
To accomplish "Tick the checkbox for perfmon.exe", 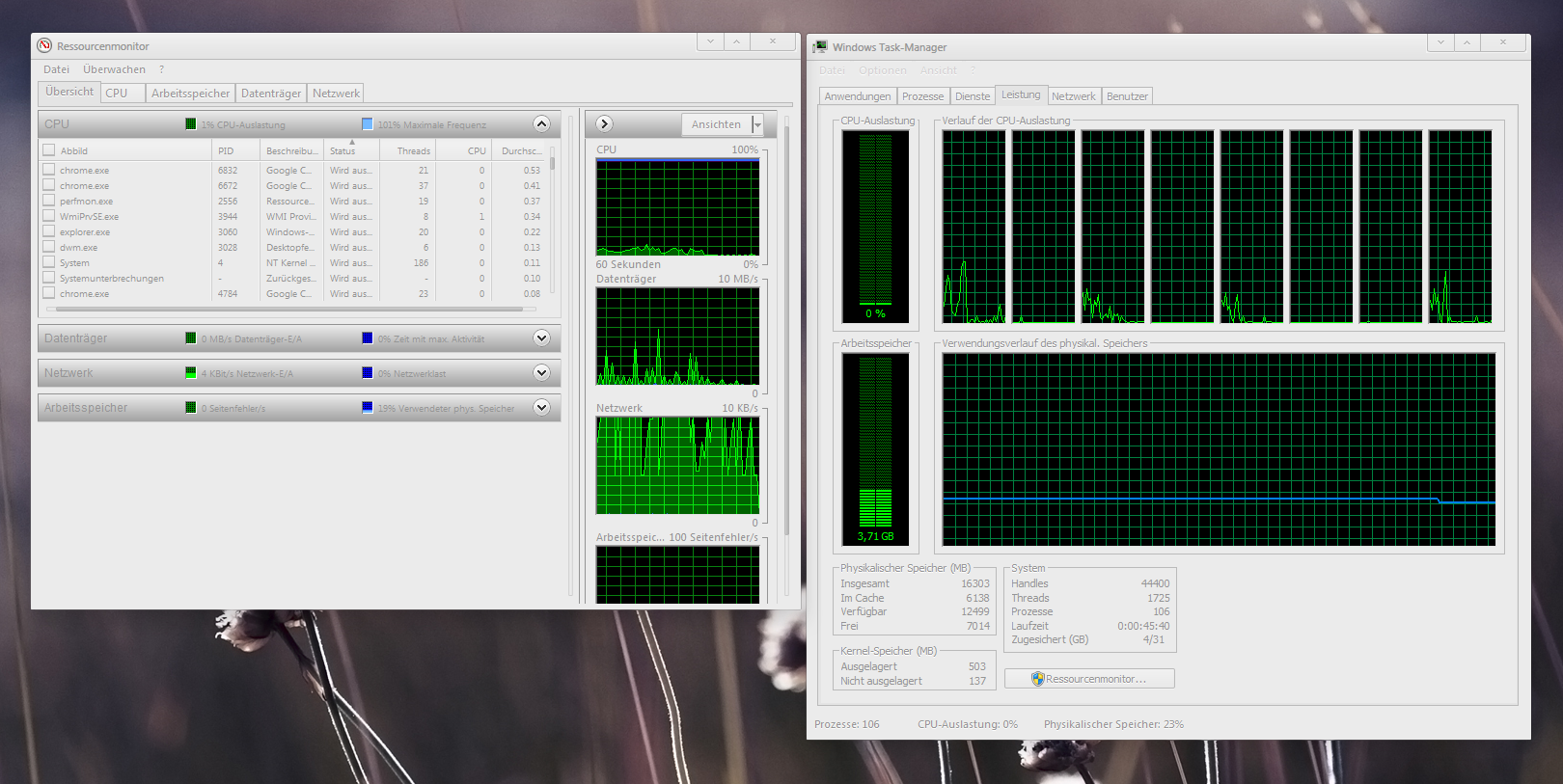I will point(48,201).
